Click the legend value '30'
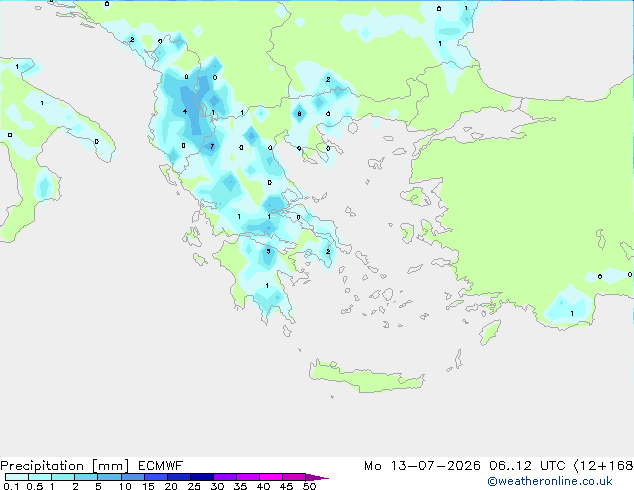Screen dimensions: 634x490 coord(217,486)
